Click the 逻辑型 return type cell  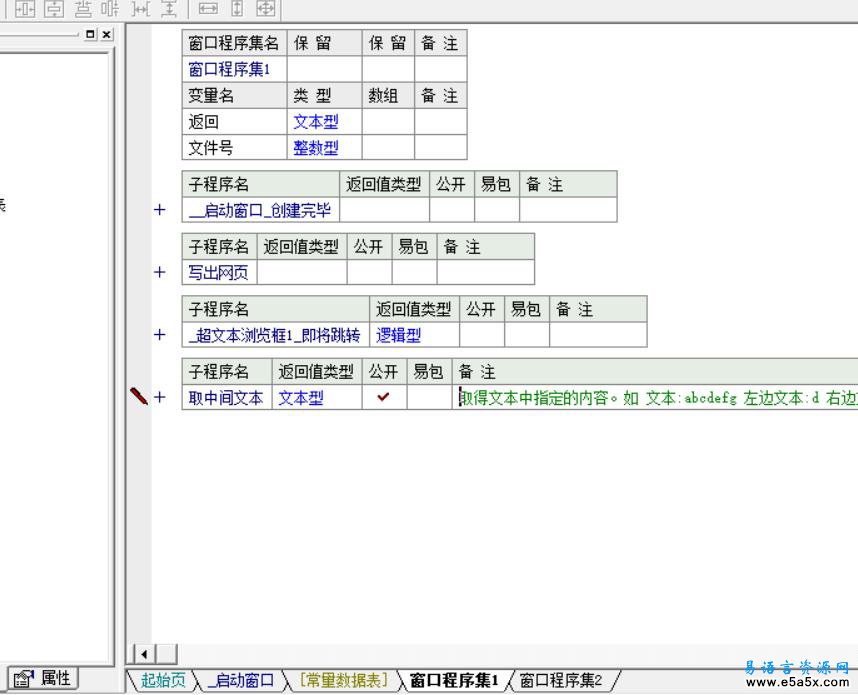[415, 334]
